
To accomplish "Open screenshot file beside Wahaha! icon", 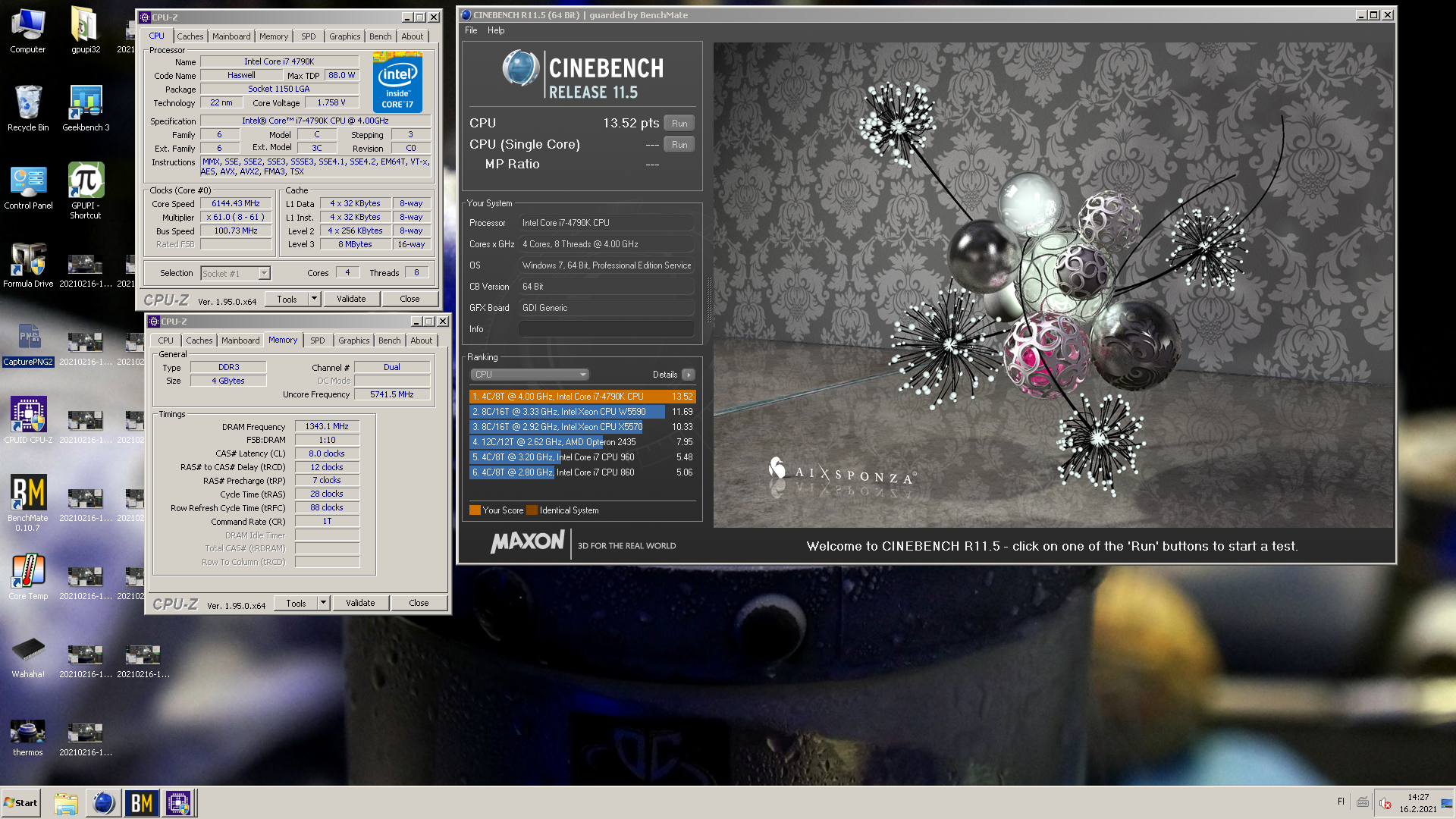I will pos(86,658).
